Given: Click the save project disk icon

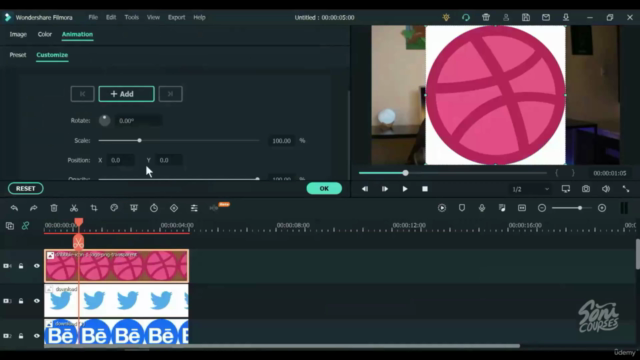Looking at the screenshot, I should pos(526,18).
